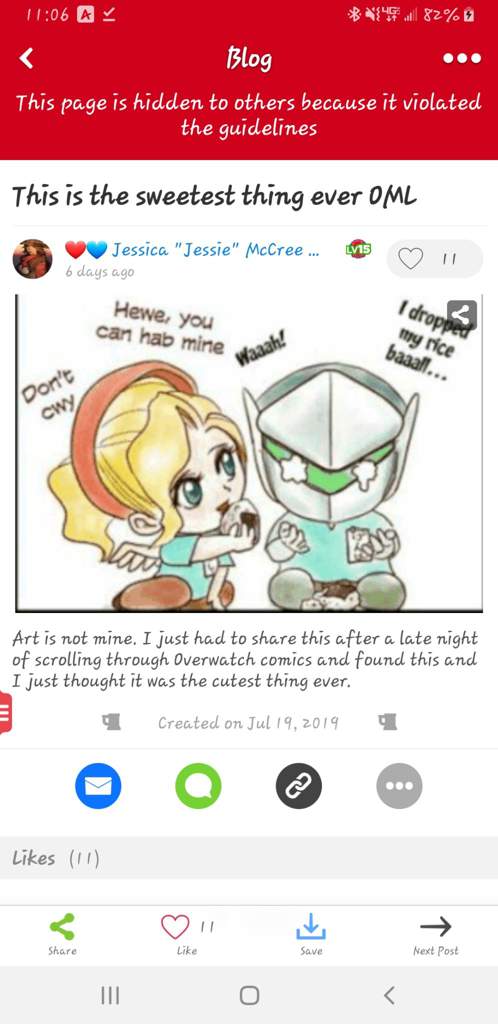Expand the red side drawer tab at left edge
This screenshot has width=498, height=1024.
click(x=6, y=713)
